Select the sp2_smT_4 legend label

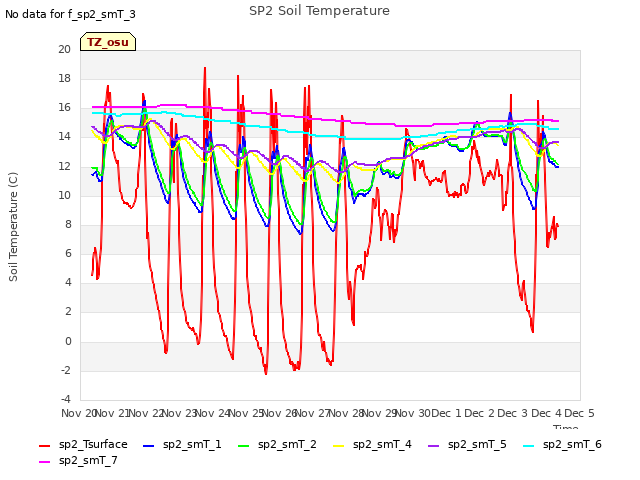382,444
